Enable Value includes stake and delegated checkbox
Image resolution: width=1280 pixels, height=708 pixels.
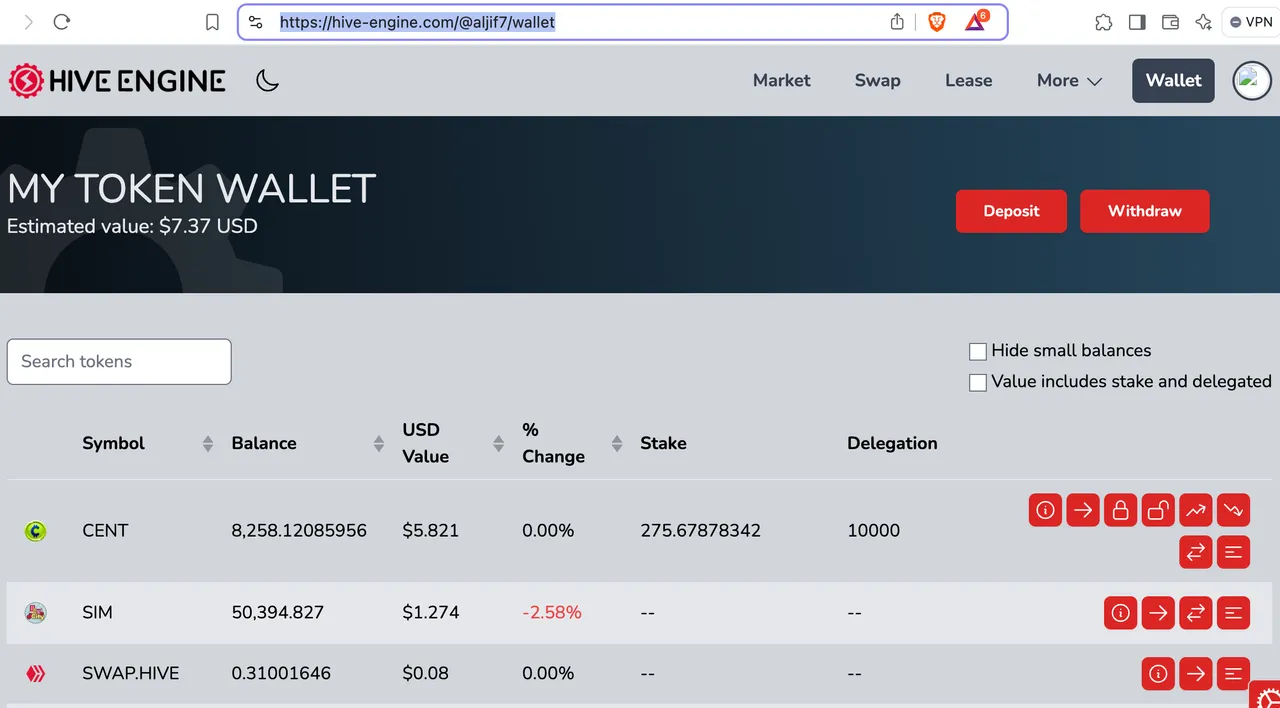(x=978, y=382)
